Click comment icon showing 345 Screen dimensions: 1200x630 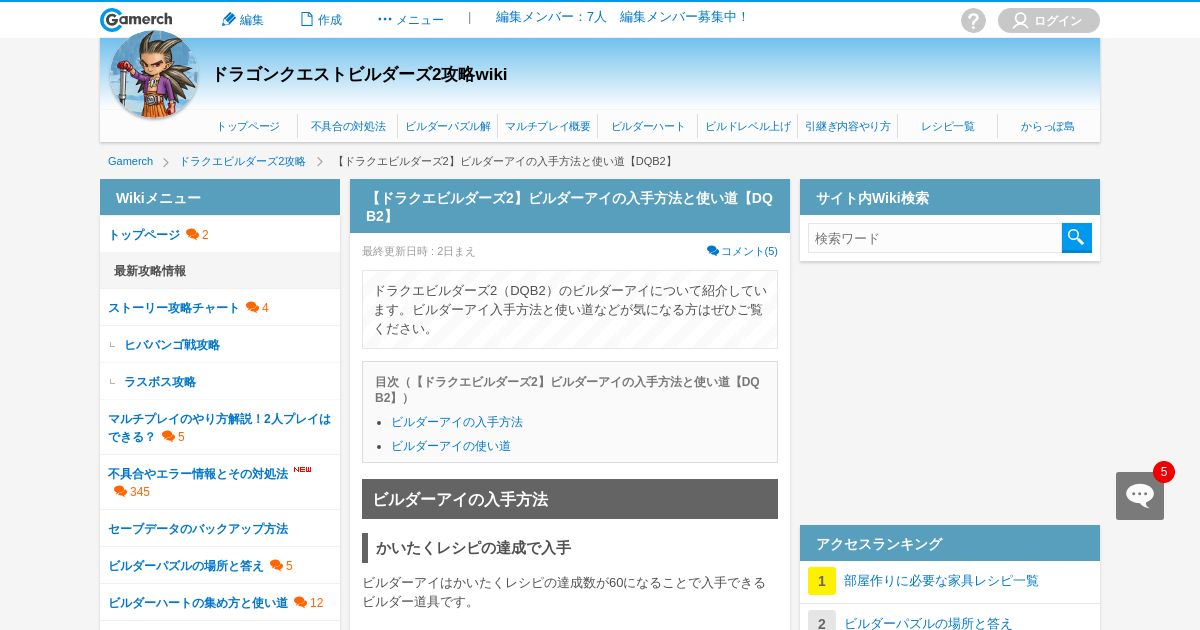(120, 492)
